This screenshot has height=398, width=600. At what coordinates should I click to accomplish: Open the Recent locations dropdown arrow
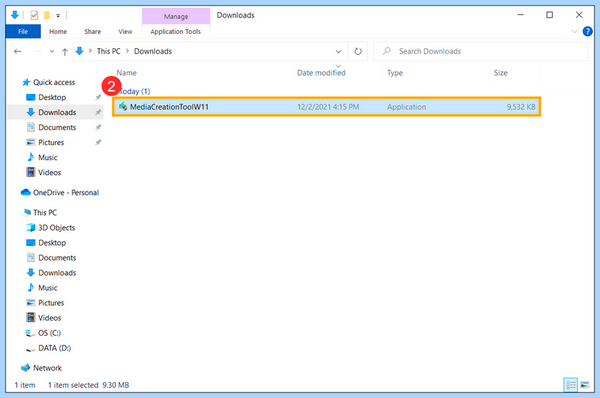click(x=52, y=51)
